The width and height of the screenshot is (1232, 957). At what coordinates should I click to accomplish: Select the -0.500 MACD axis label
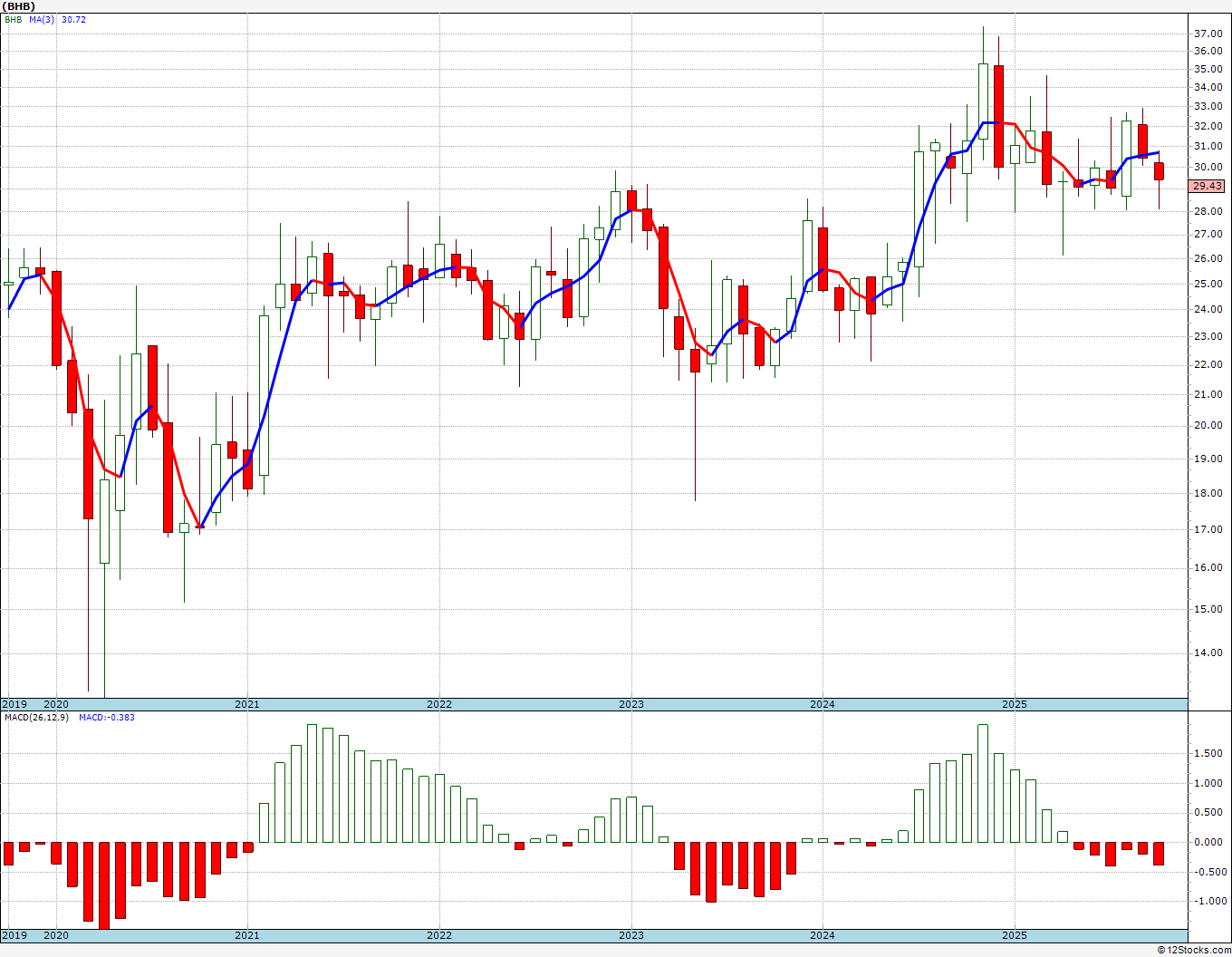coord(1208,872)
